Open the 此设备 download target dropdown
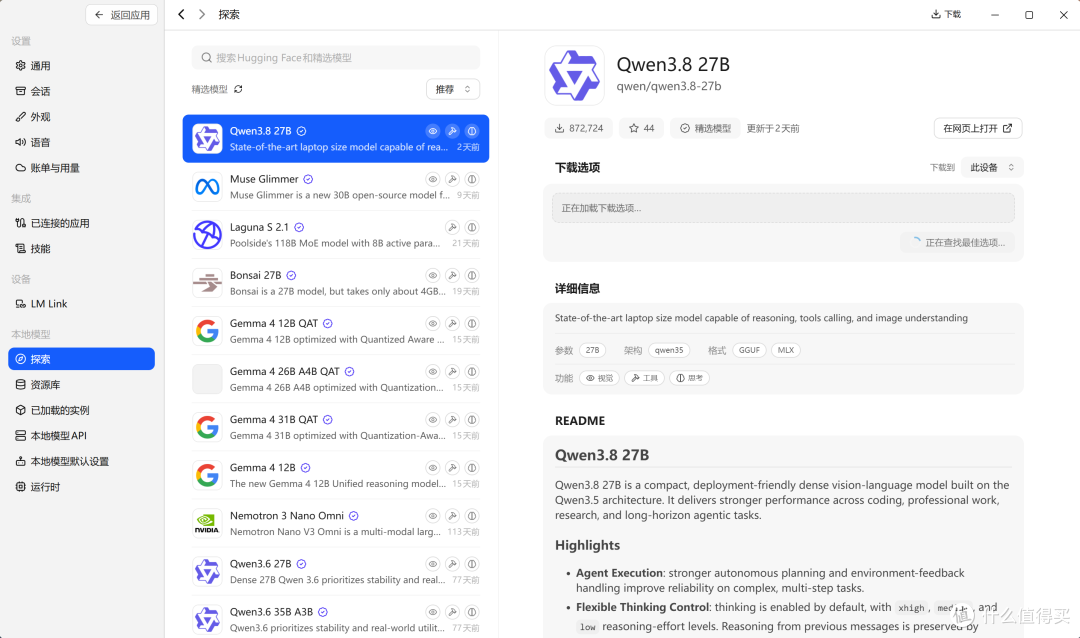Viewport: 1080px width, 638px height. click(x=992, y=167)
